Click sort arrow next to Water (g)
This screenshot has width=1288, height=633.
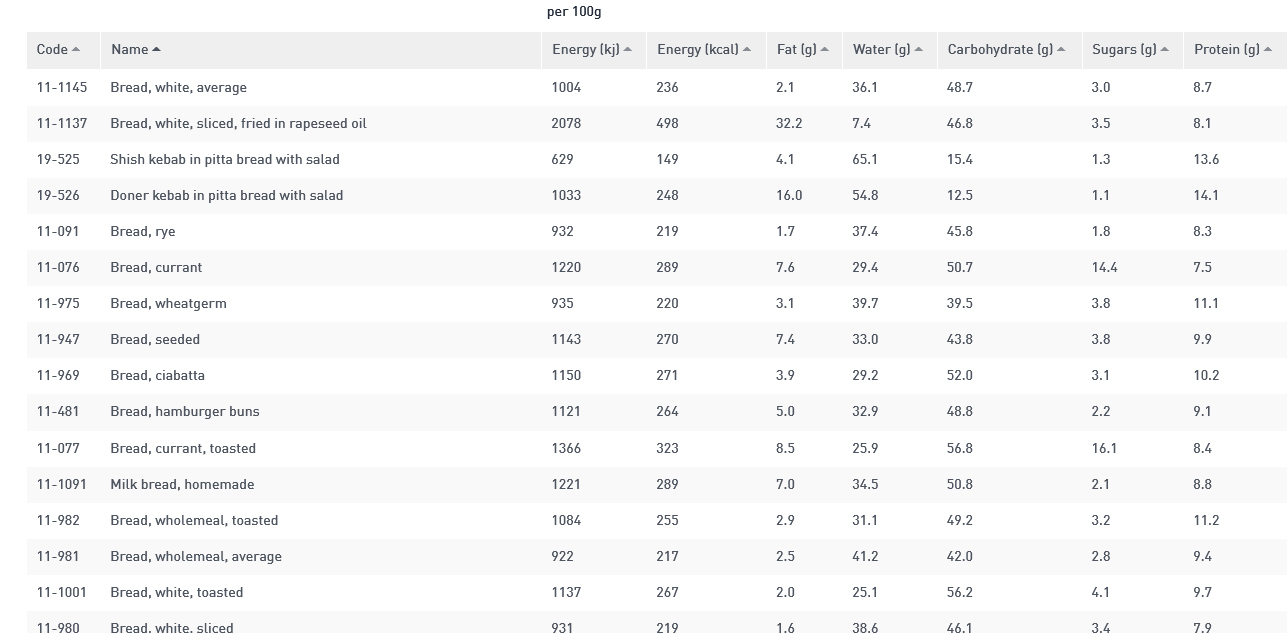pos(918,50)
